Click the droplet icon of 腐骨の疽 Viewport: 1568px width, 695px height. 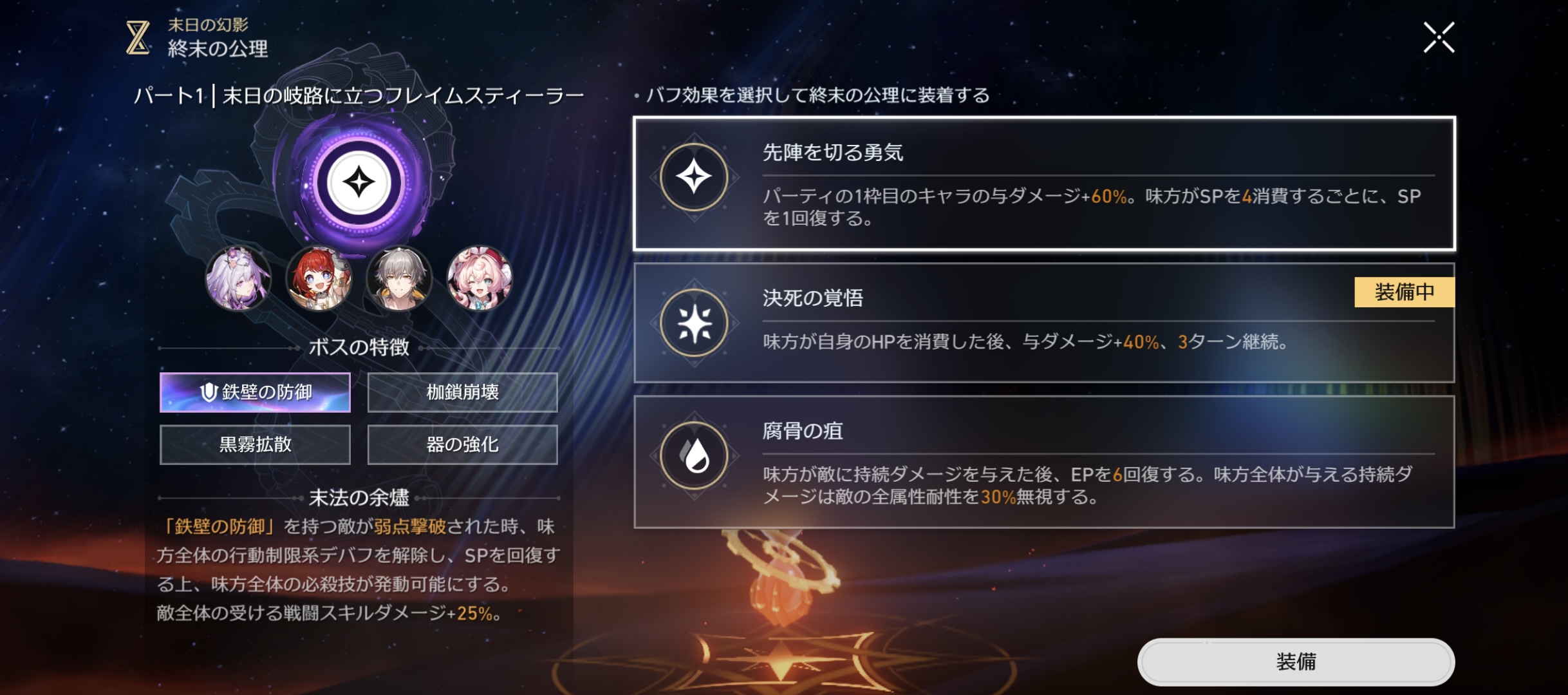(694, 456)
